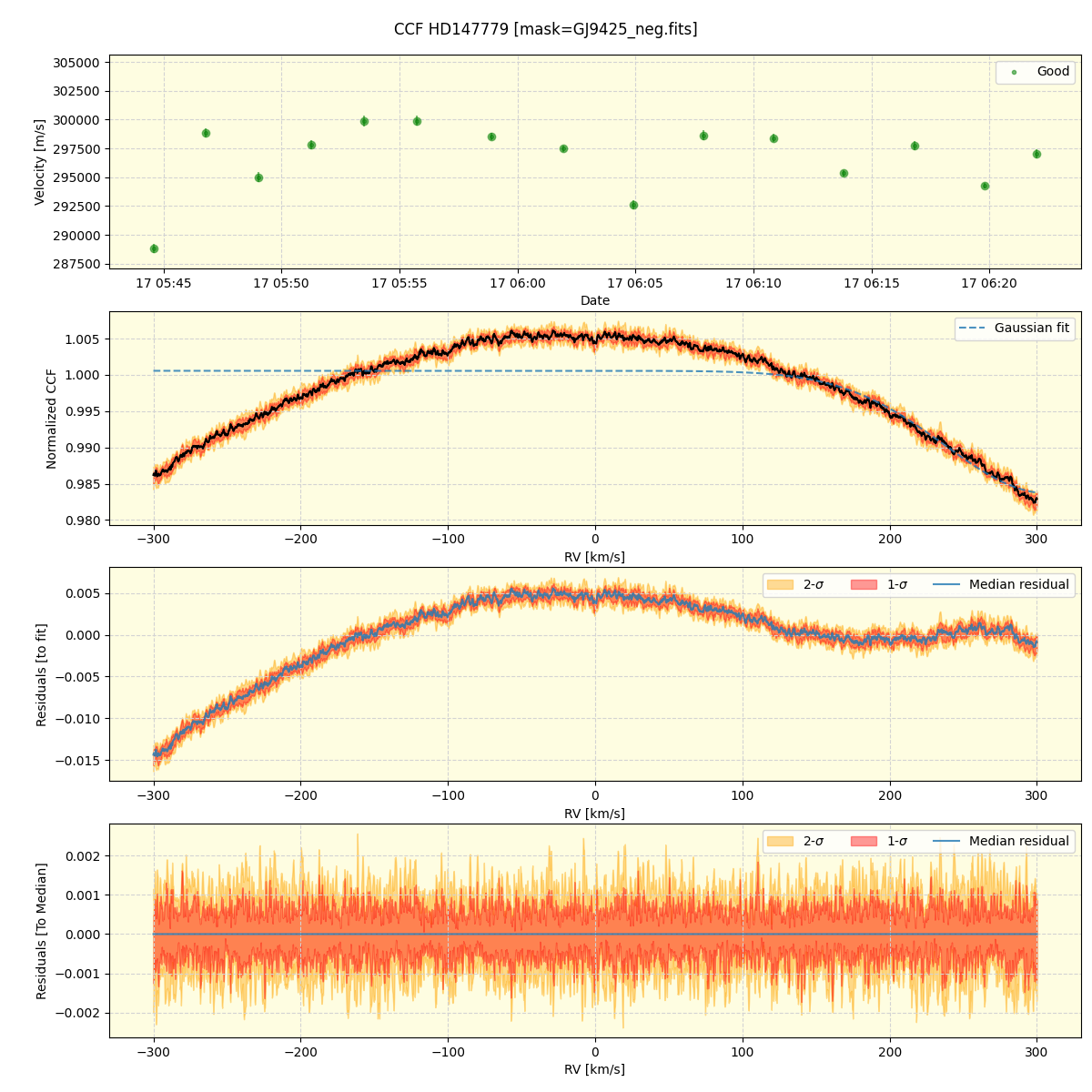The height and width of the screenshot is (1092, 1092).
Task: Click the '0.980' tick on the CCF plot
Action: [x=83, y=521]
